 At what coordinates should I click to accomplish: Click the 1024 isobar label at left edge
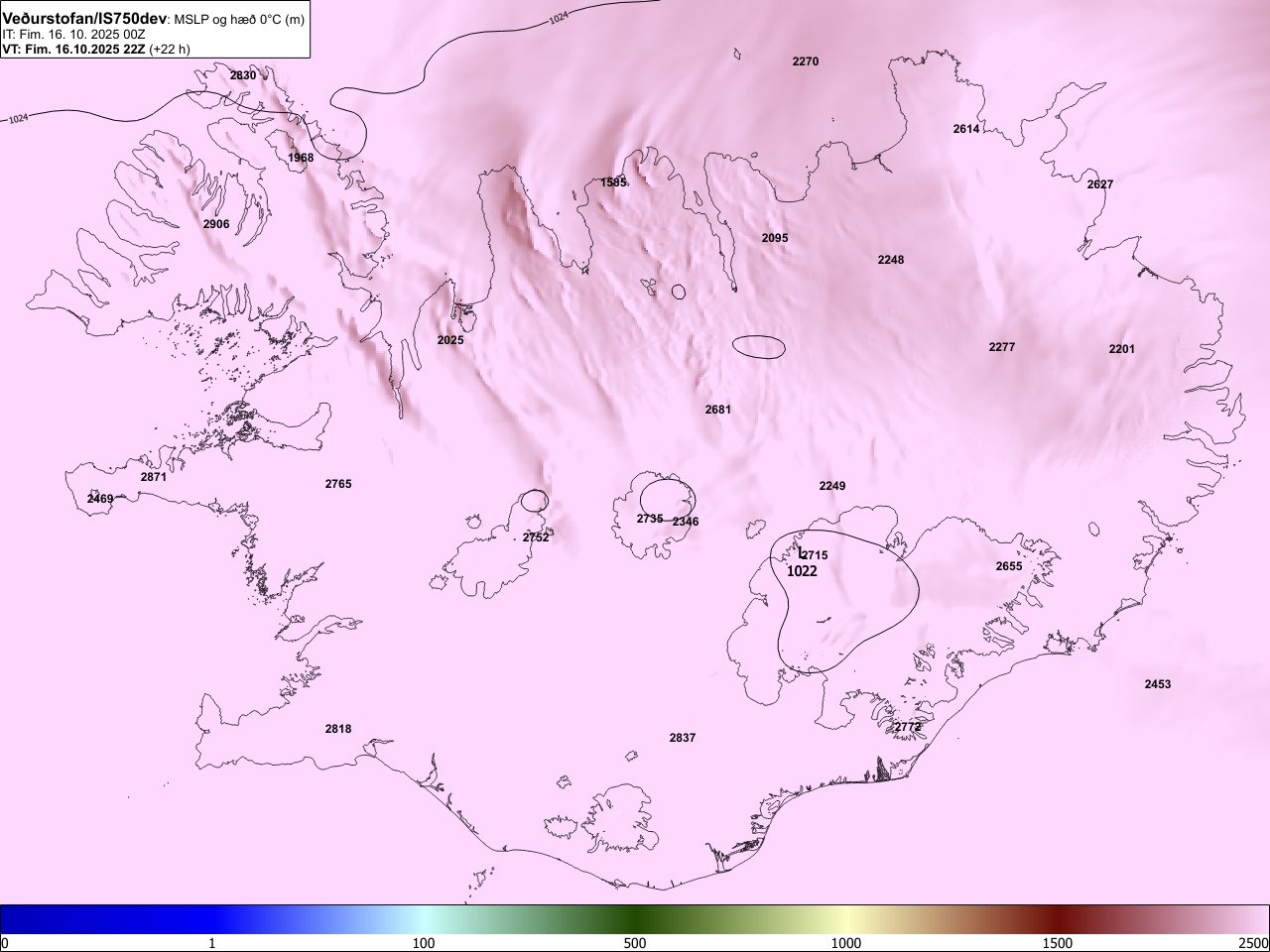[x=19, y=119]
